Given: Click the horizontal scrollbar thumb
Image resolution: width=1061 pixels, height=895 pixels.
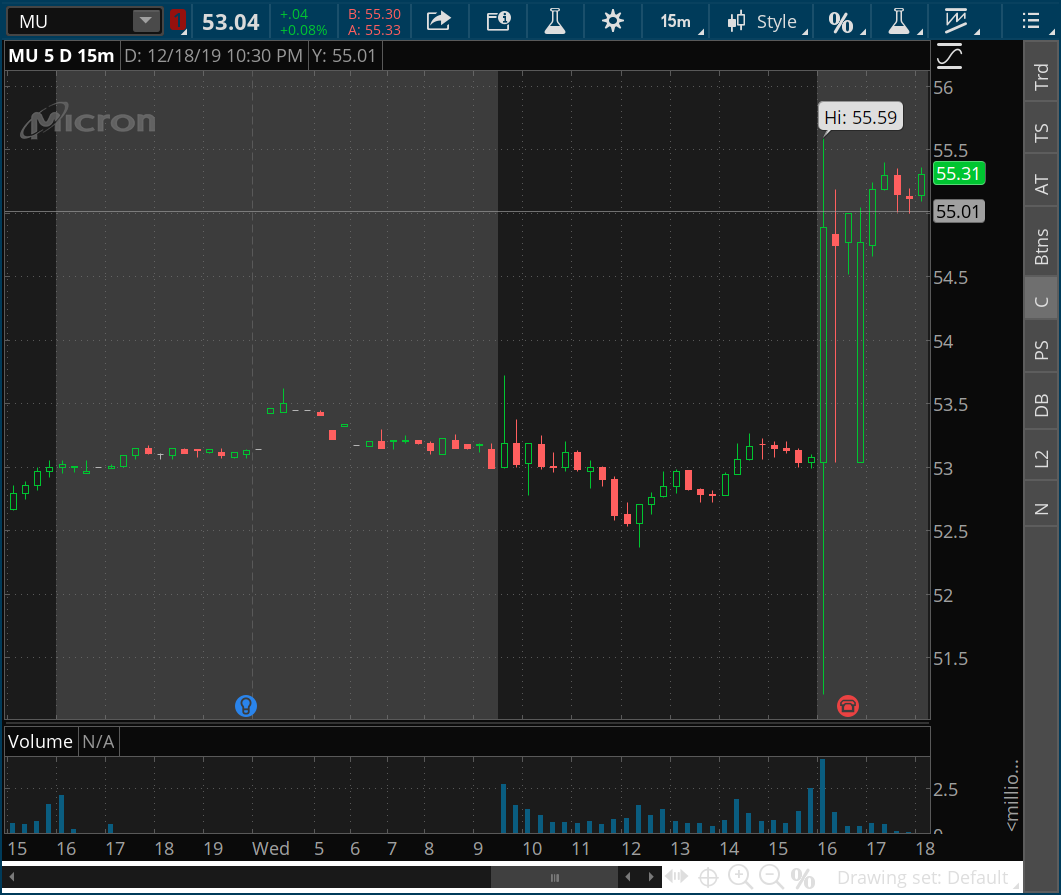Looking at the screenshot, I should pyautogui.click(x=554, y=877).
